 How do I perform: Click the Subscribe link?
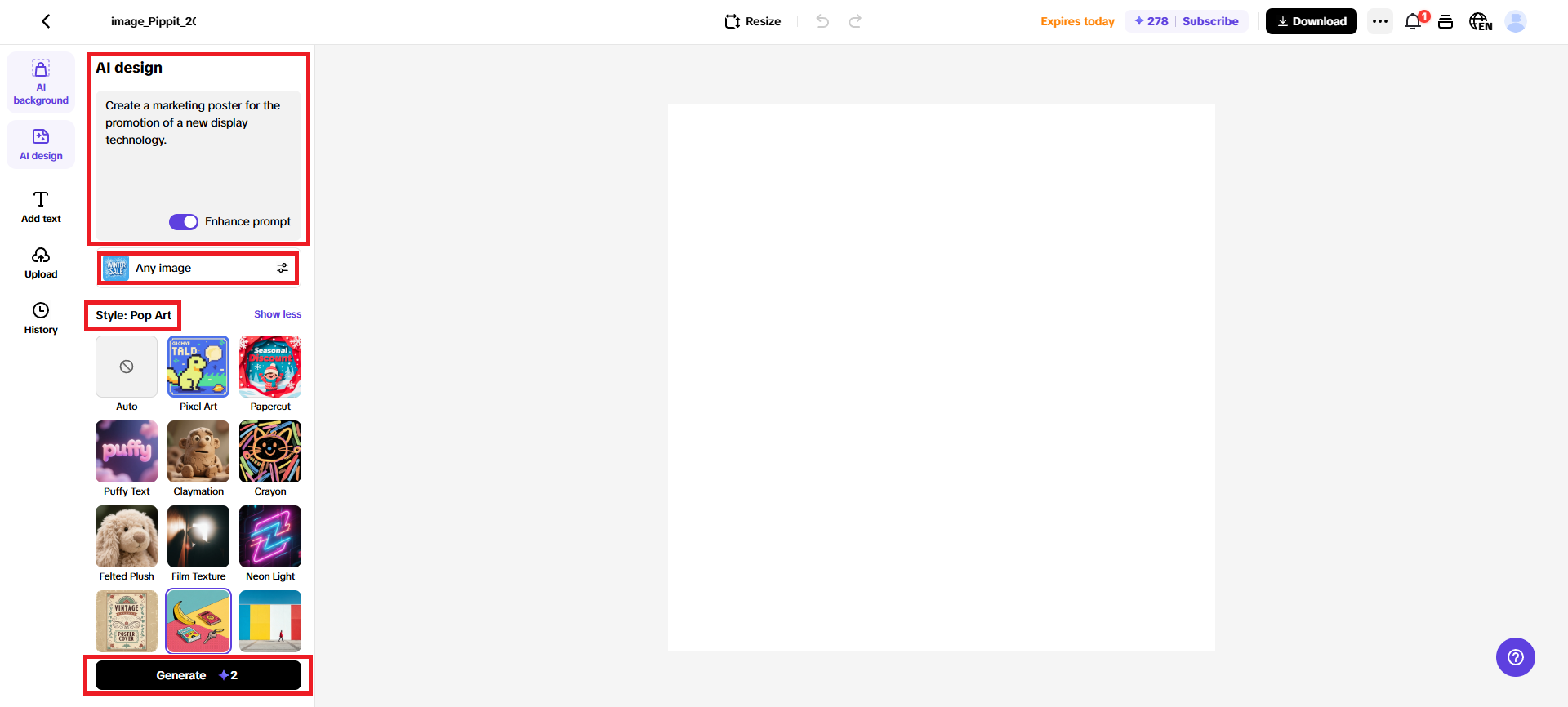pyautogui.click(x=1210, y=21)
